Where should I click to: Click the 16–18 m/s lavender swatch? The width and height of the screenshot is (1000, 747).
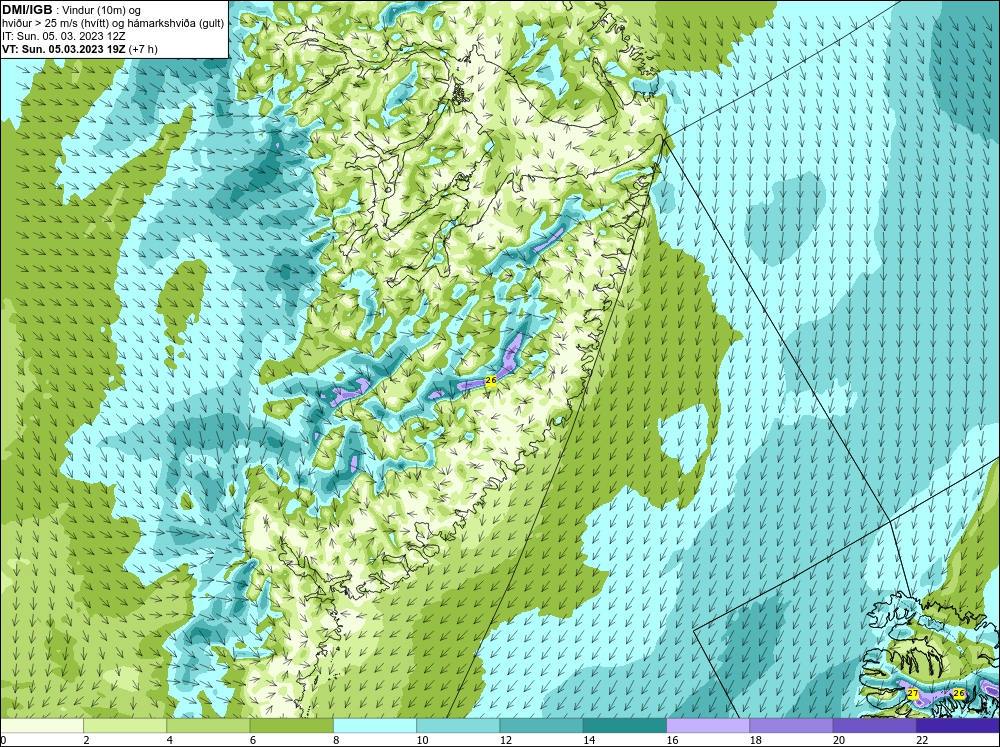[x=708, y=726]
